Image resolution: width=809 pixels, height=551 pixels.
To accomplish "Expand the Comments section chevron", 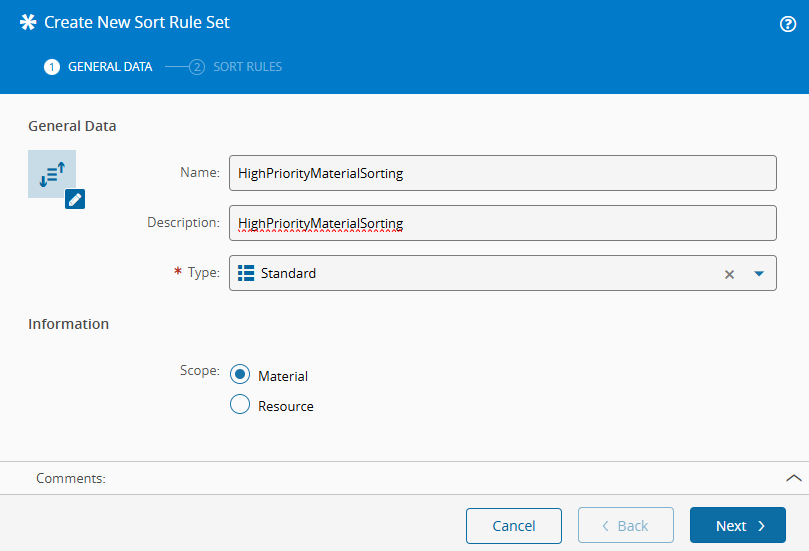I will [793, 478].
